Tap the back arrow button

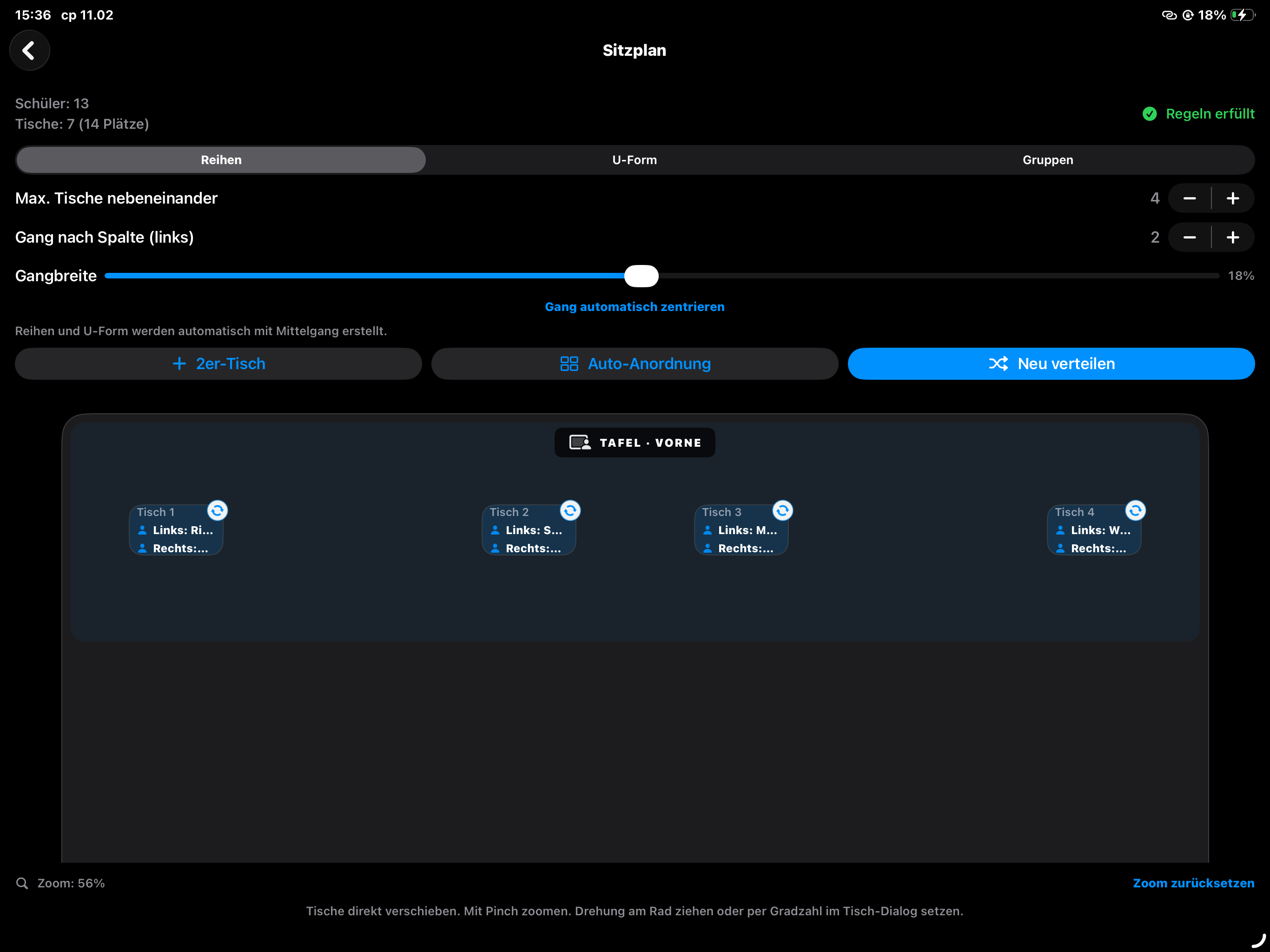coord(29,51)
